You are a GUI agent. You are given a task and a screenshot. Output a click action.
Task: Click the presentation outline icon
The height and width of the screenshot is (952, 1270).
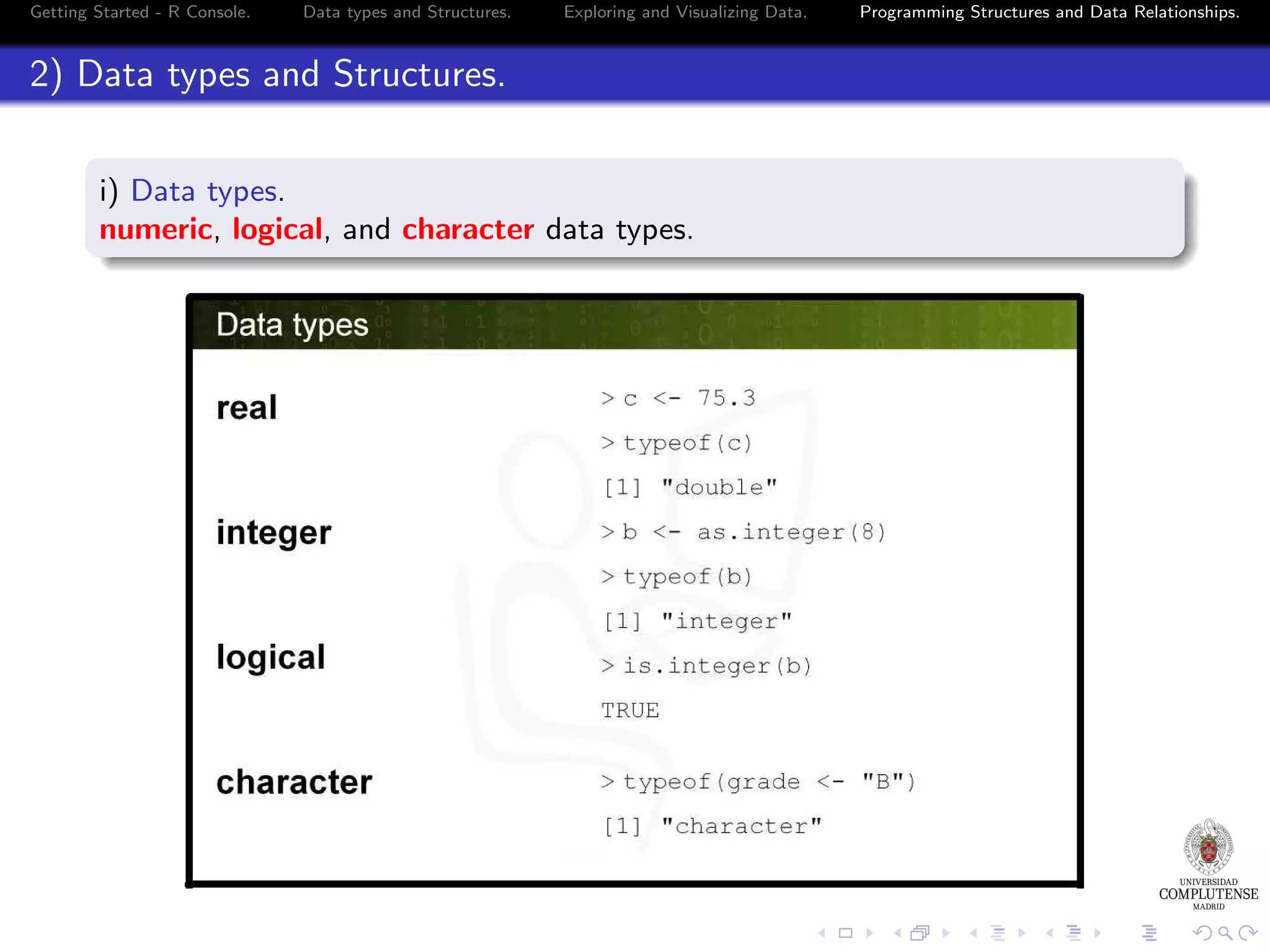point(1149,933)
